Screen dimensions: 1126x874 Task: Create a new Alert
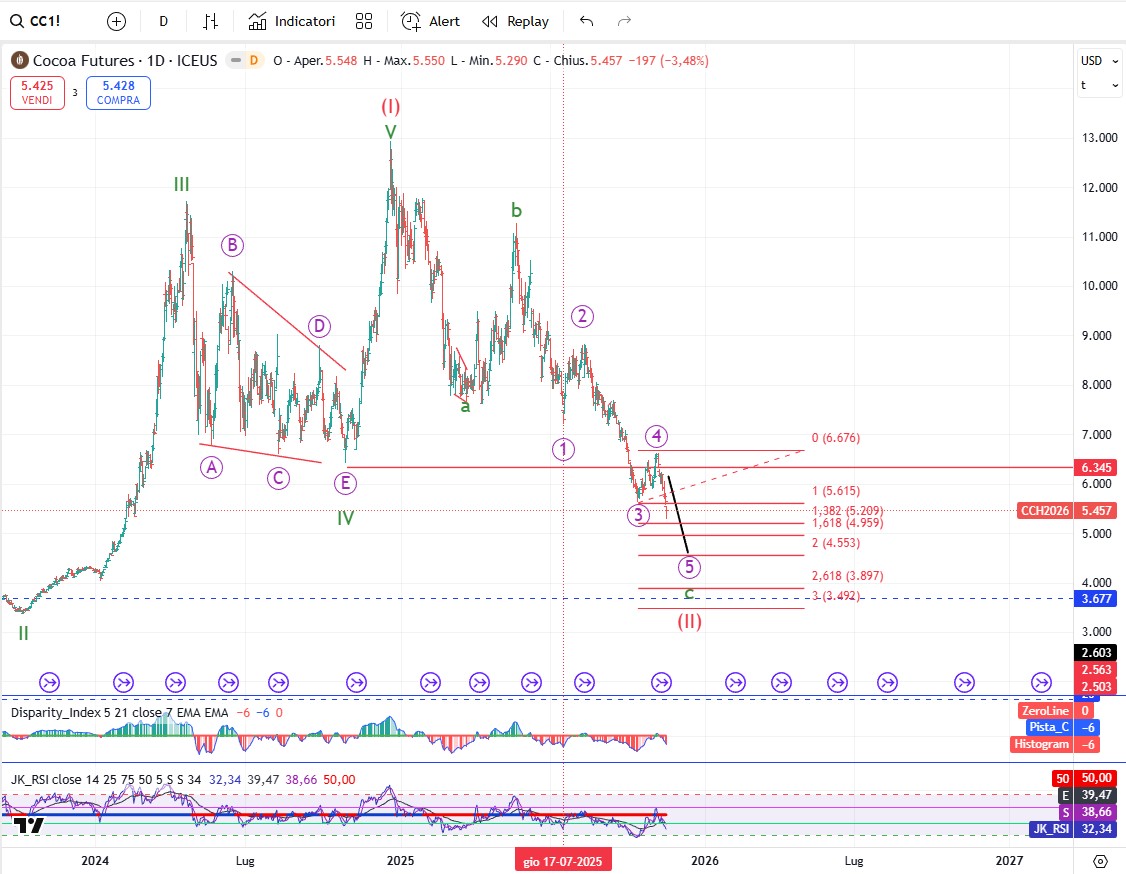[431, 21]
